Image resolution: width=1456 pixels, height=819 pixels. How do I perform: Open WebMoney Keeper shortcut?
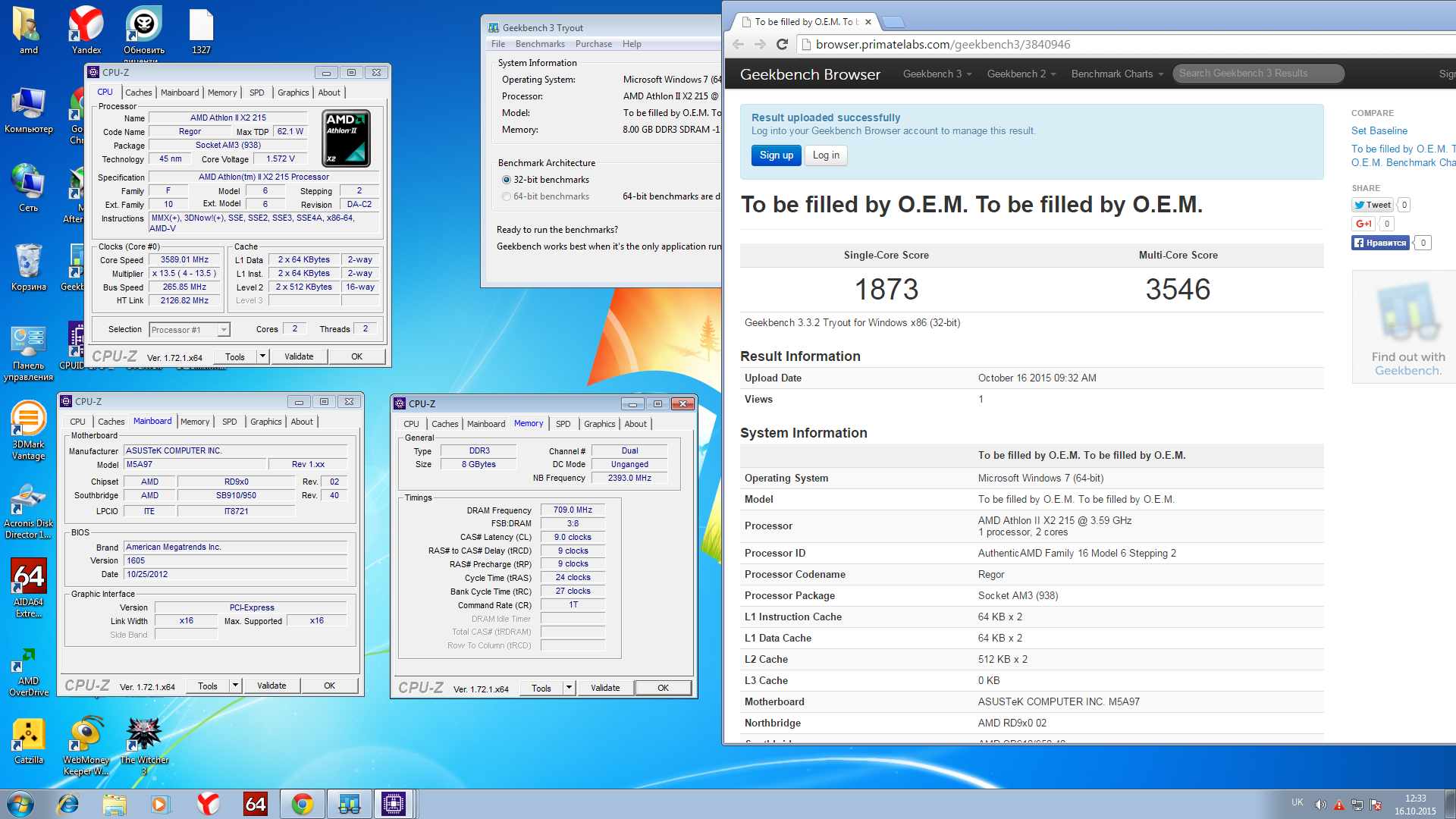click(86, 746)
